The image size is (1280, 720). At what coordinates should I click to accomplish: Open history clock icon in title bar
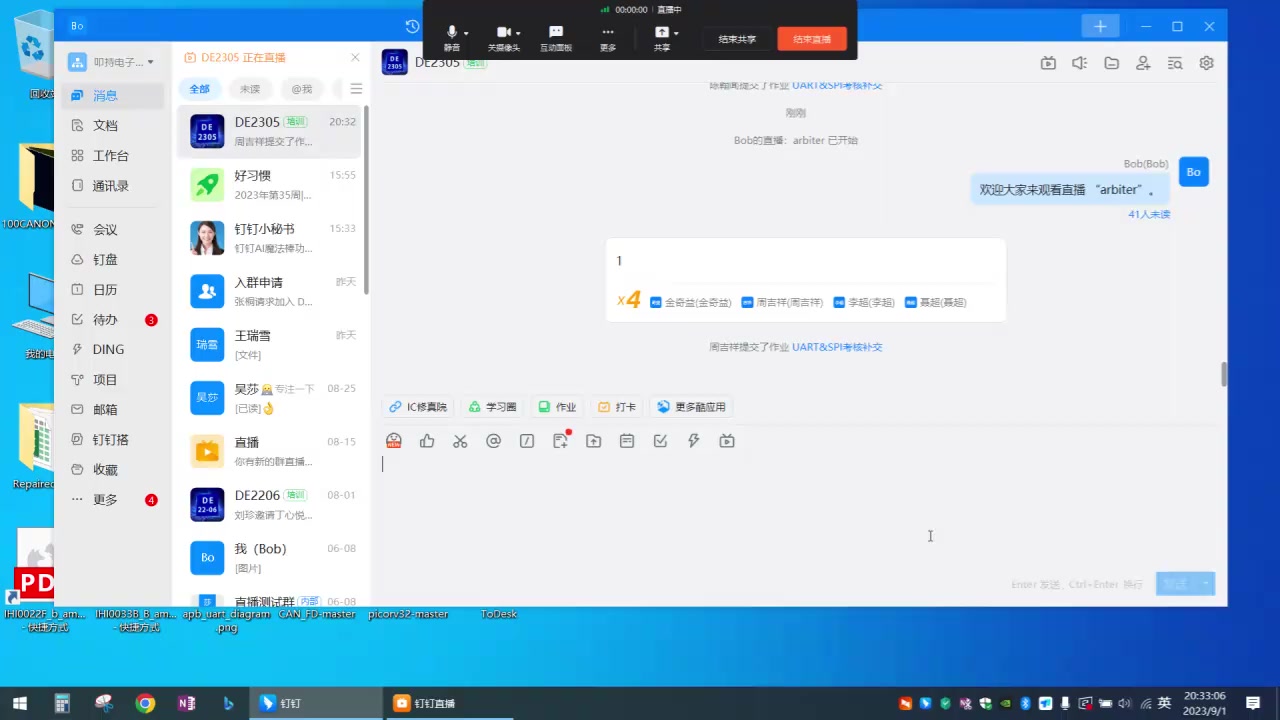tap(412, 27)
